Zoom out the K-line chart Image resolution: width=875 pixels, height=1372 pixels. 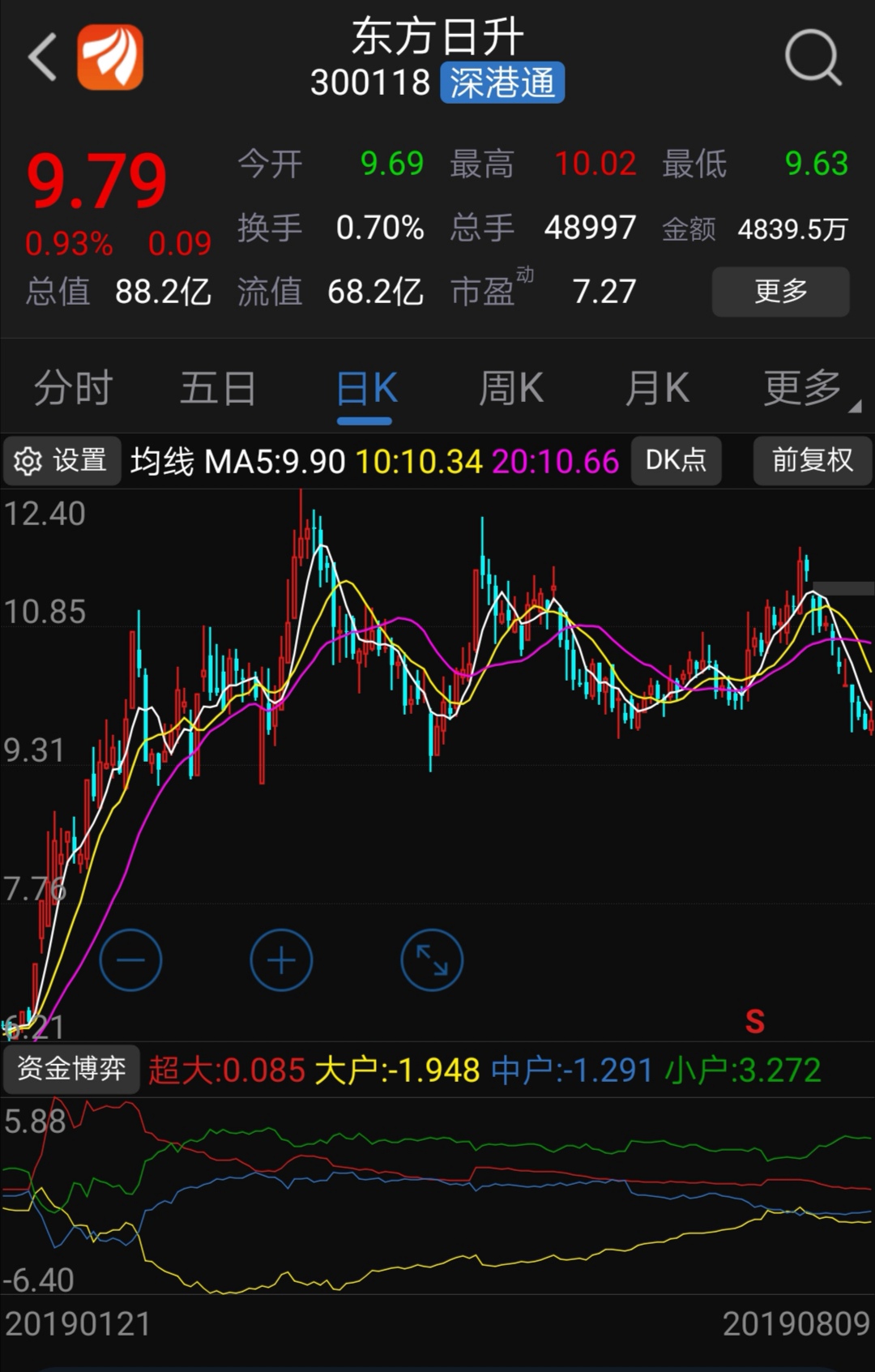pyautogui.click(x=130, y=960)
